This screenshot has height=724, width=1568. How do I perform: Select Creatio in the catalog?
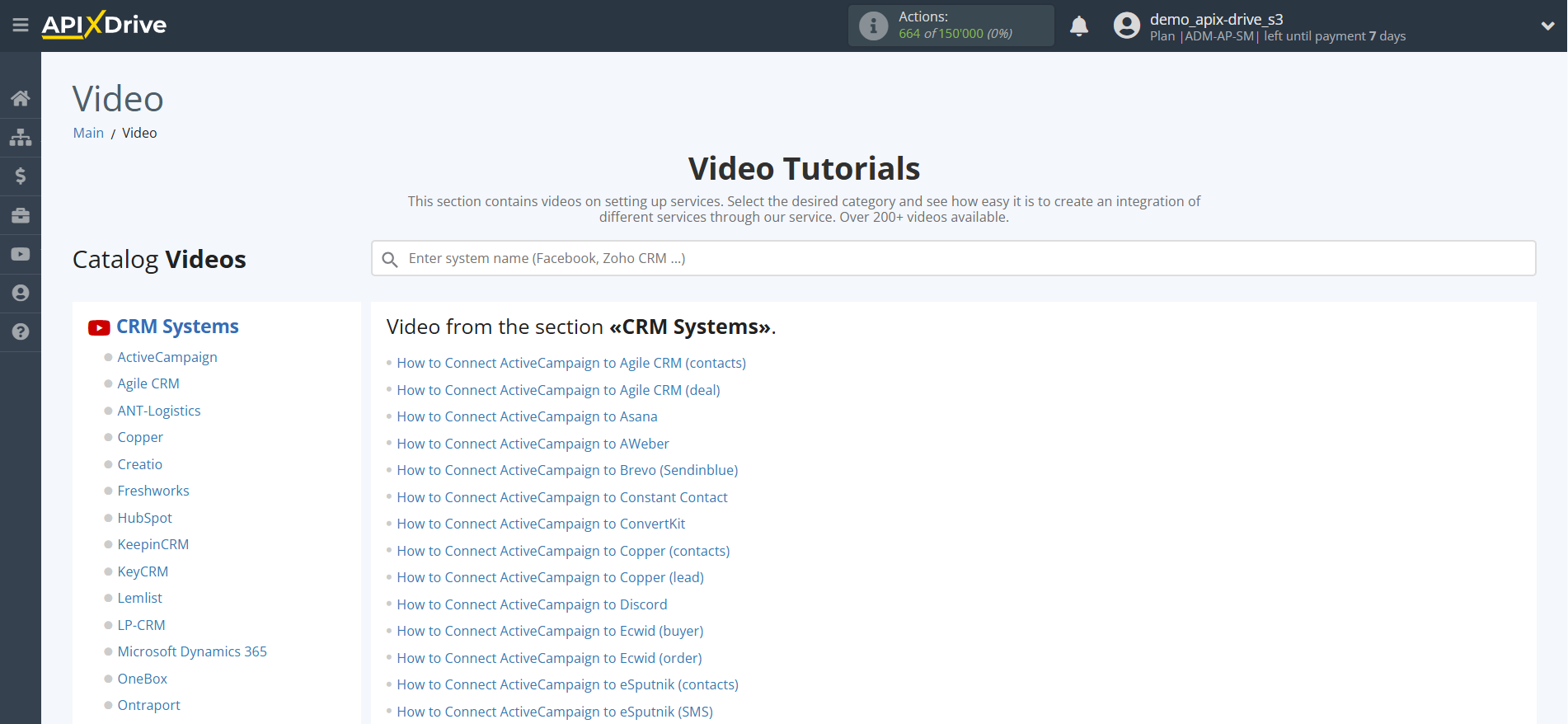click(140, 464)
